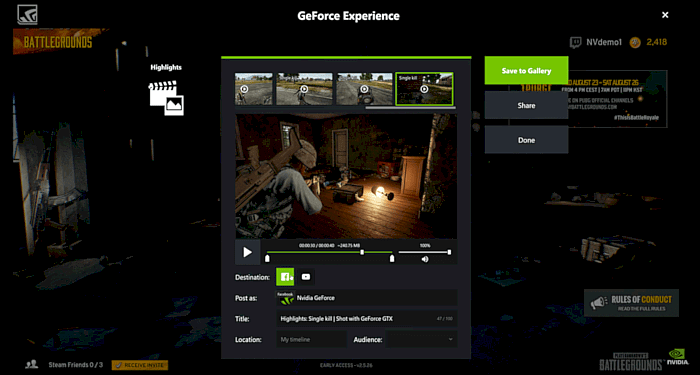Select the Single kill highlight thumbnail
700x375 pixels.
[424, 89]
